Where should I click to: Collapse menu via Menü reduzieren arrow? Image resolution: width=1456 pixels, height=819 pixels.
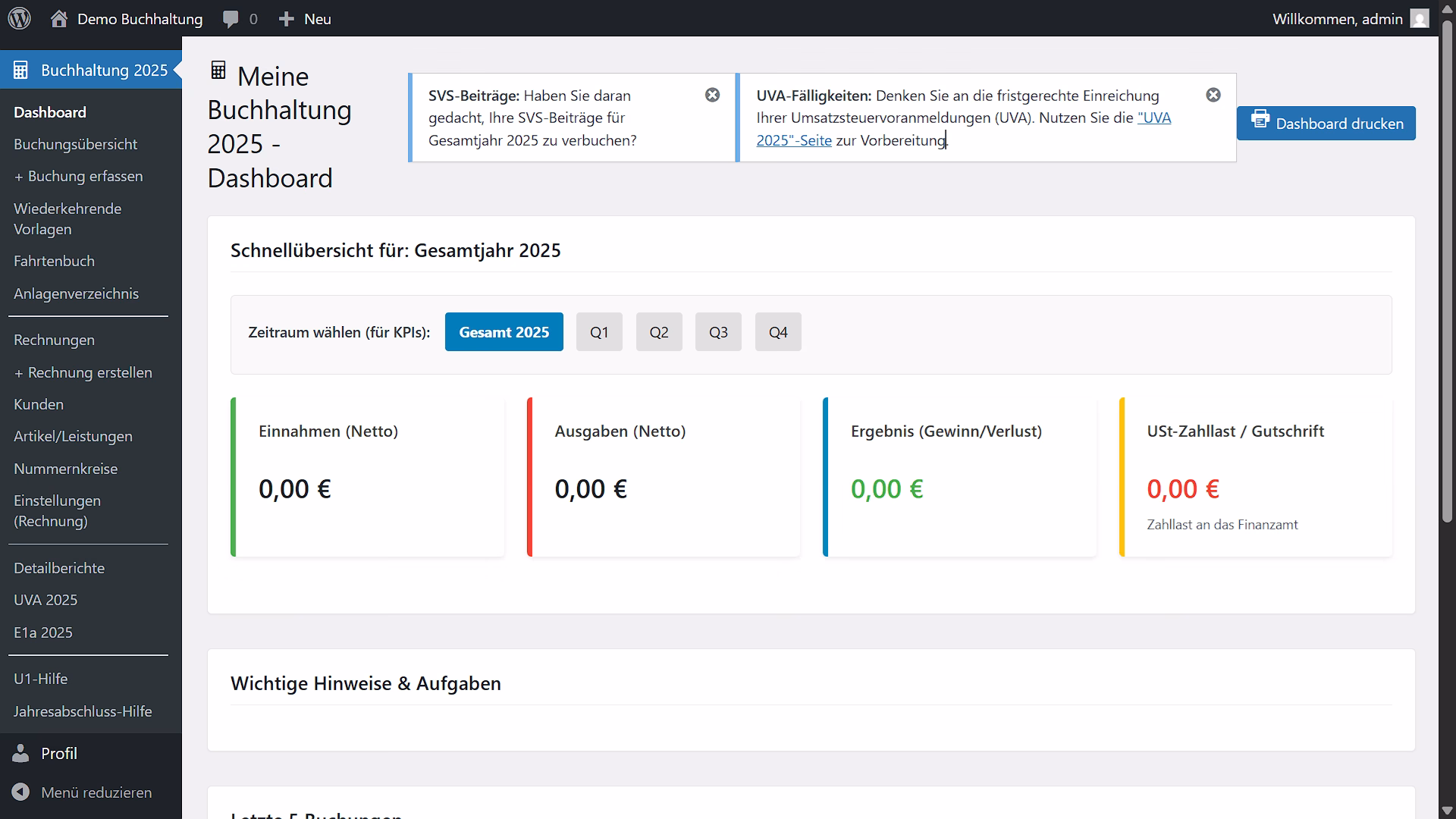tap(20, 792)
